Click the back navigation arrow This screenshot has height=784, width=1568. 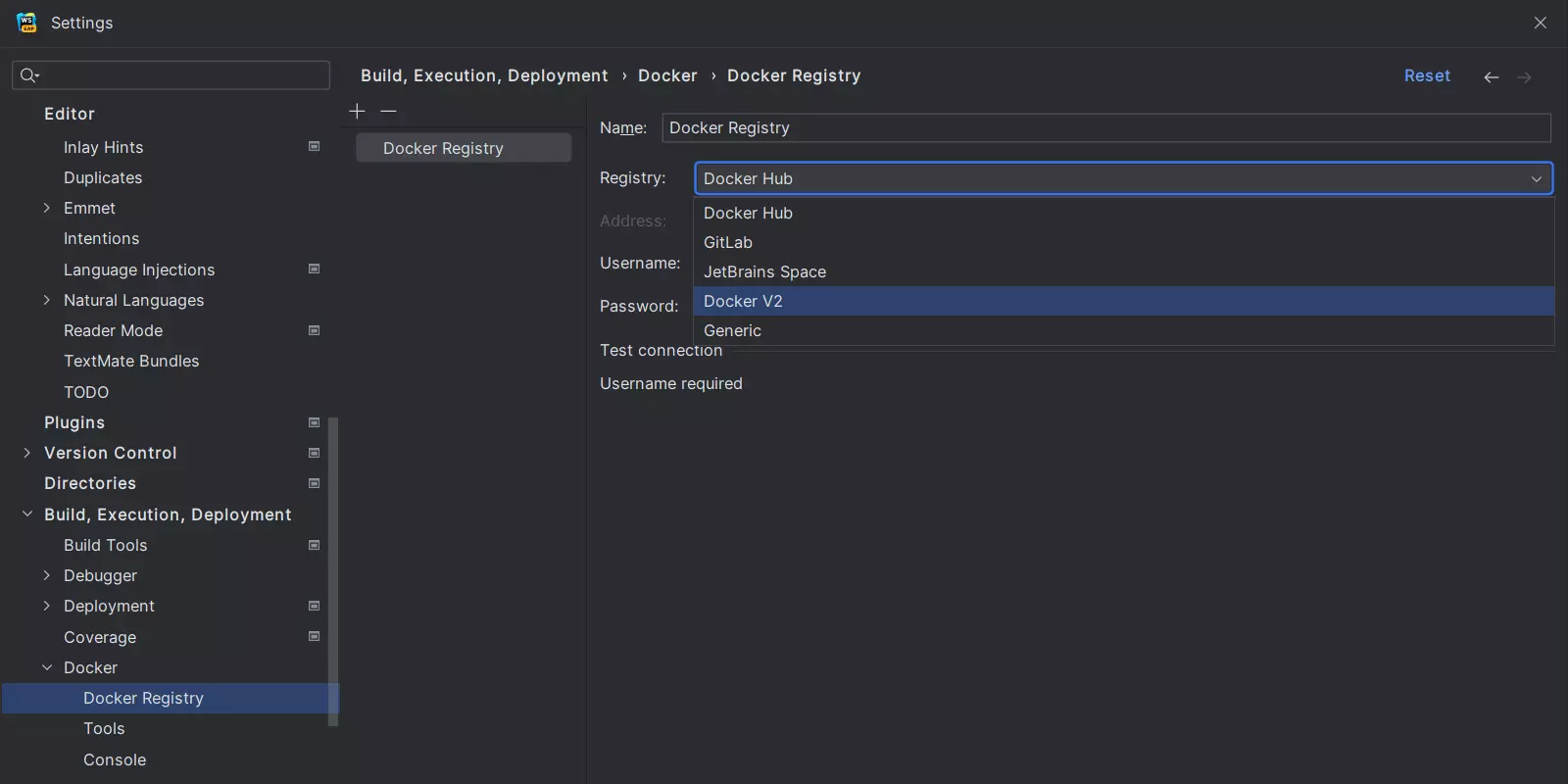click(x=1491, y=77)
